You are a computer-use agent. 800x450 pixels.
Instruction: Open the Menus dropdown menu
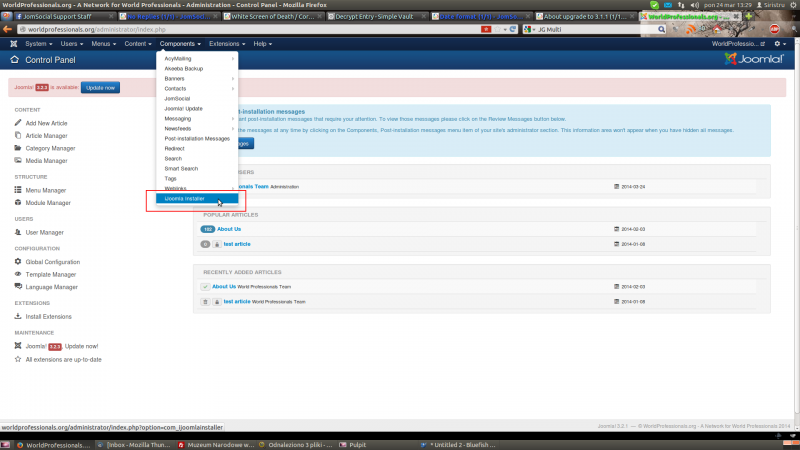(x=104, y=44)
